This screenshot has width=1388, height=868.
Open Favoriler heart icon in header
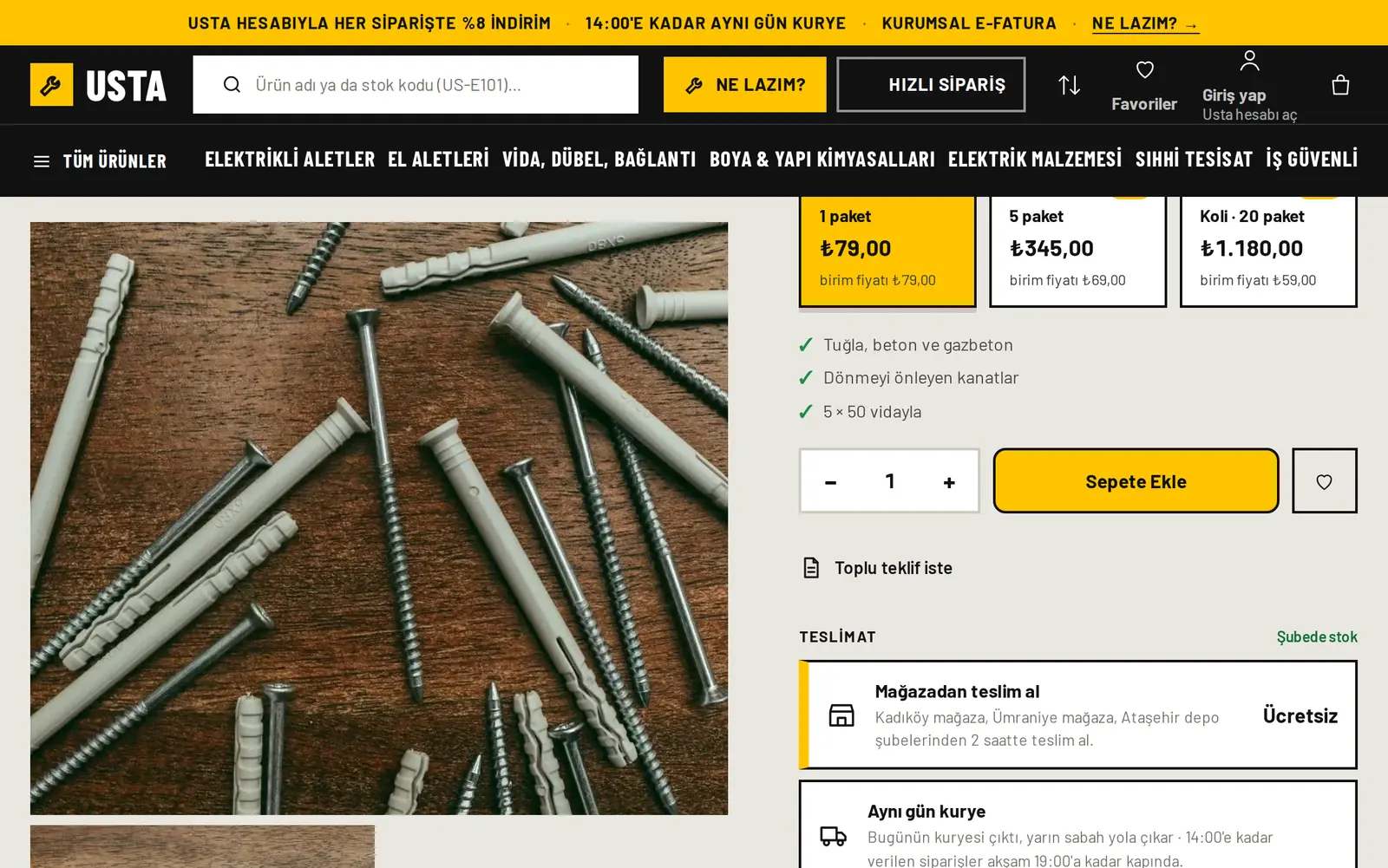pos(1144,69)
